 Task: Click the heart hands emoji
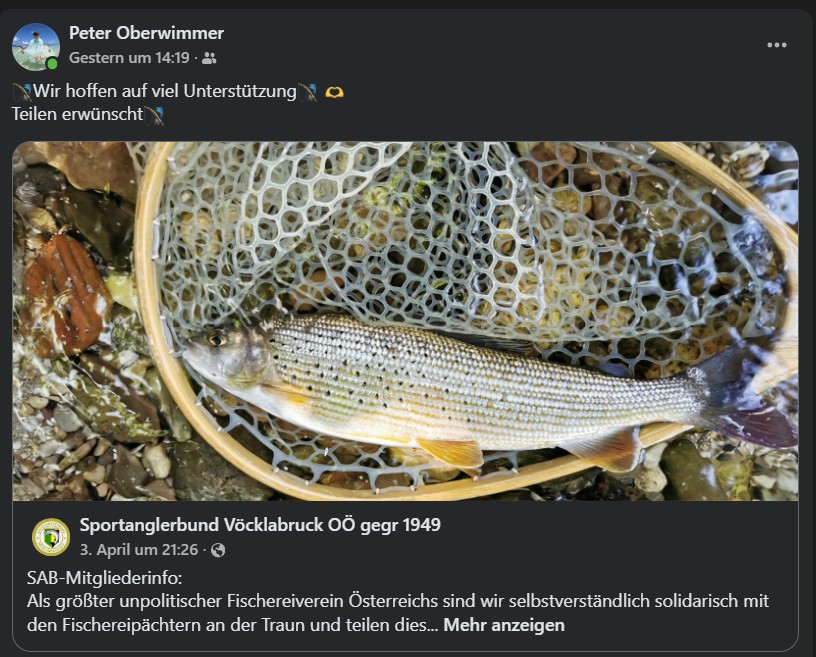tap(334, 92)
